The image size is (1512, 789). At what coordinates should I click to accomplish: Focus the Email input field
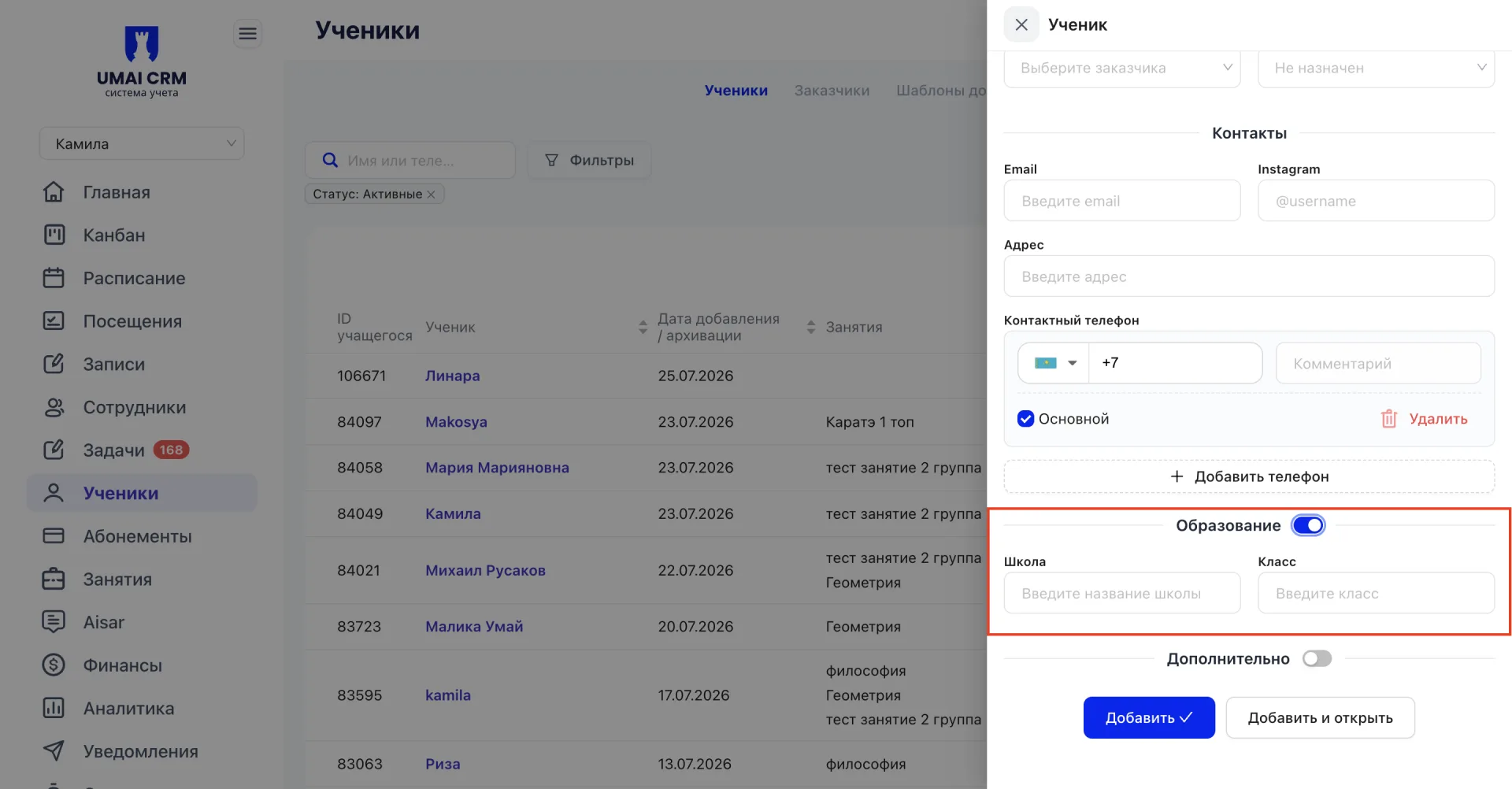pyautogui.click(x=1122, y=201)
